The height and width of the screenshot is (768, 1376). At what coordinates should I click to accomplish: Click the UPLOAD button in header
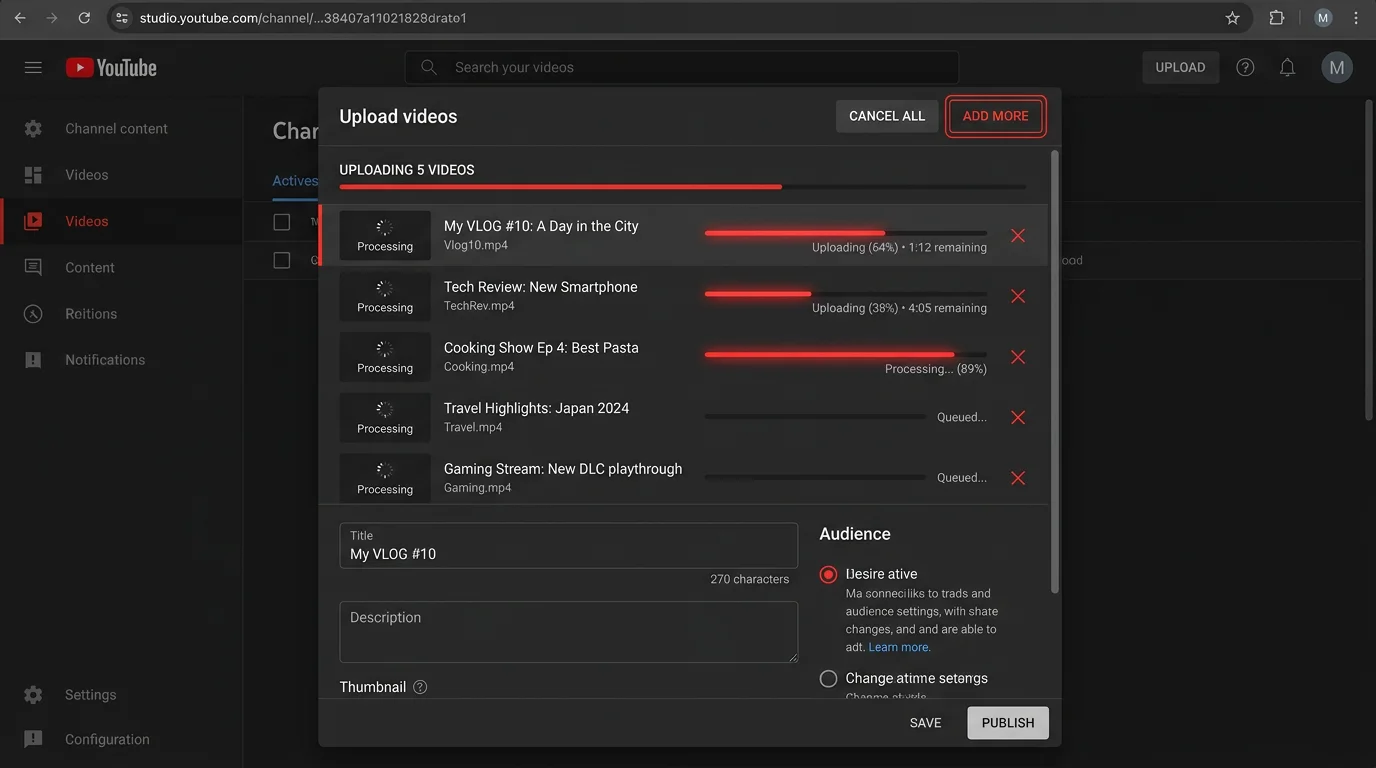(x=1180, y=67)
